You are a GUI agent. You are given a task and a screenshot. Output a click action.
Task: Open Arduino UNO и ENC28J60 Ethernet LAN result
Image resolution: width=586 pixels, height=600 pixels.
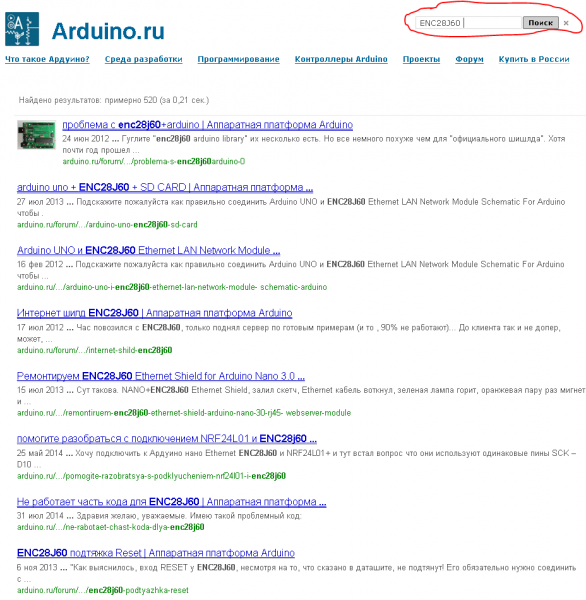(149, 251)
